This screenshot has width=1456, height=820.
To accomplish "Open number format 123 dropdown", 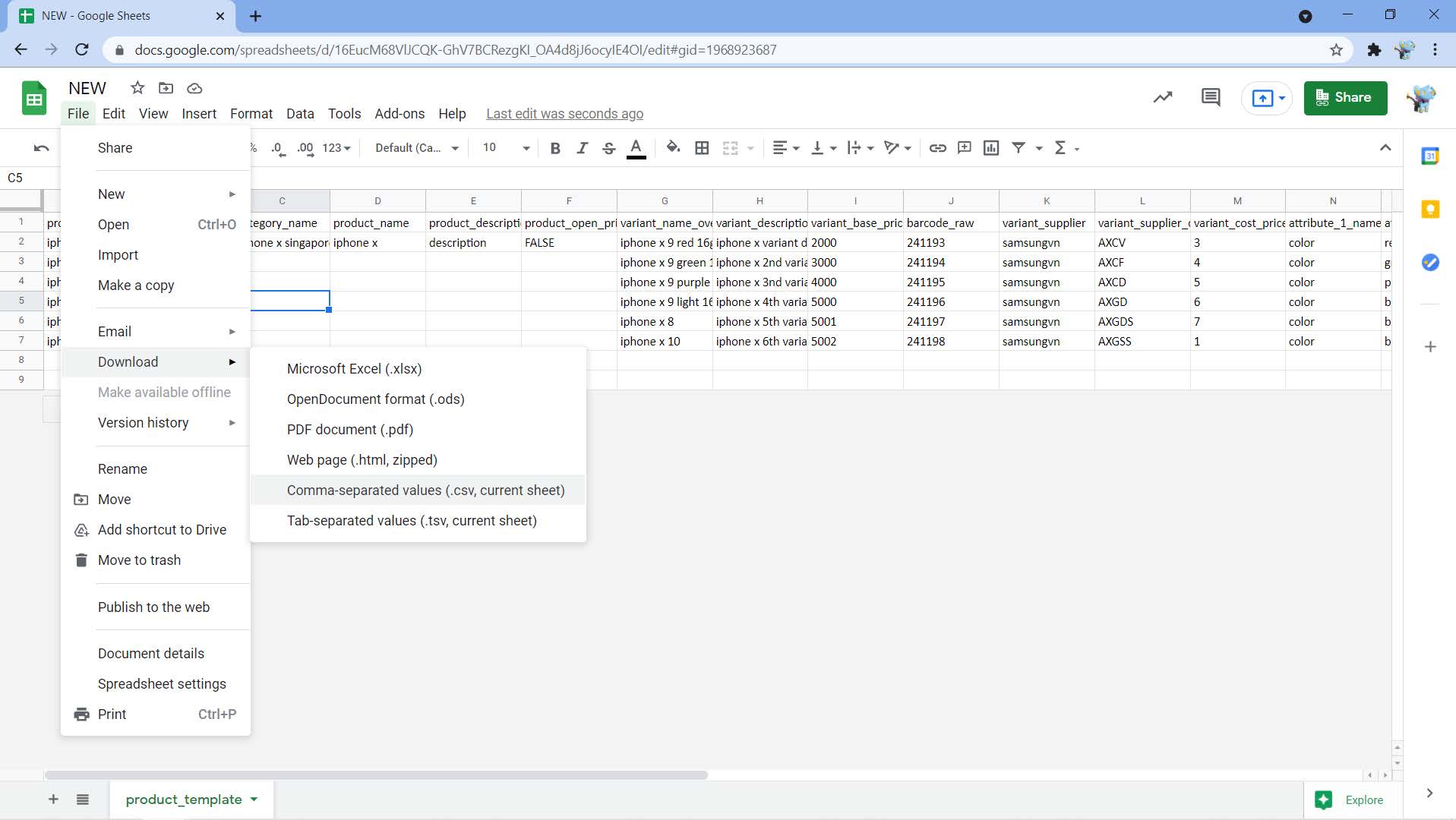I will (336, 148).
